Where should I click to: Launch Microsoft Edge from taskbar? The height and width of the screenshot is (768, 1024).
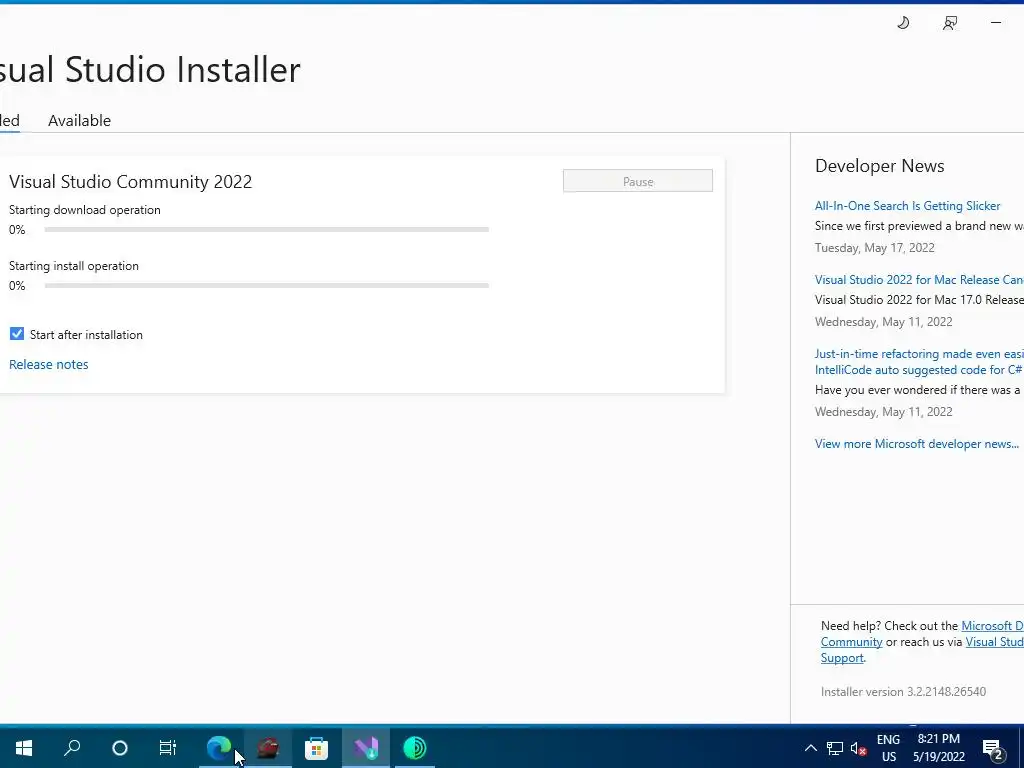pos(219,748)
